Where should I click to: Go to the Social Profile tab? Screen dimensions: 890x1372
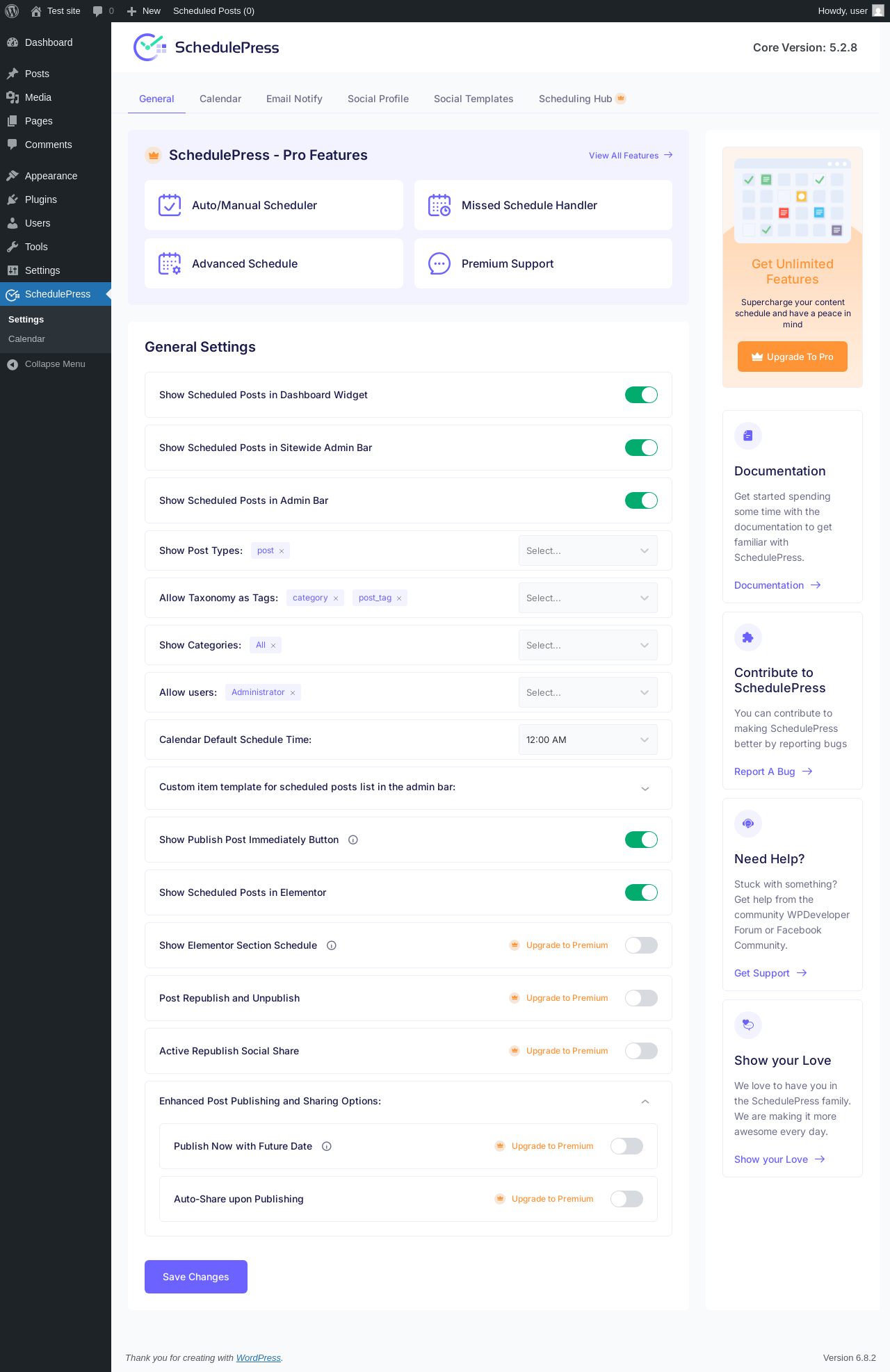378,99
